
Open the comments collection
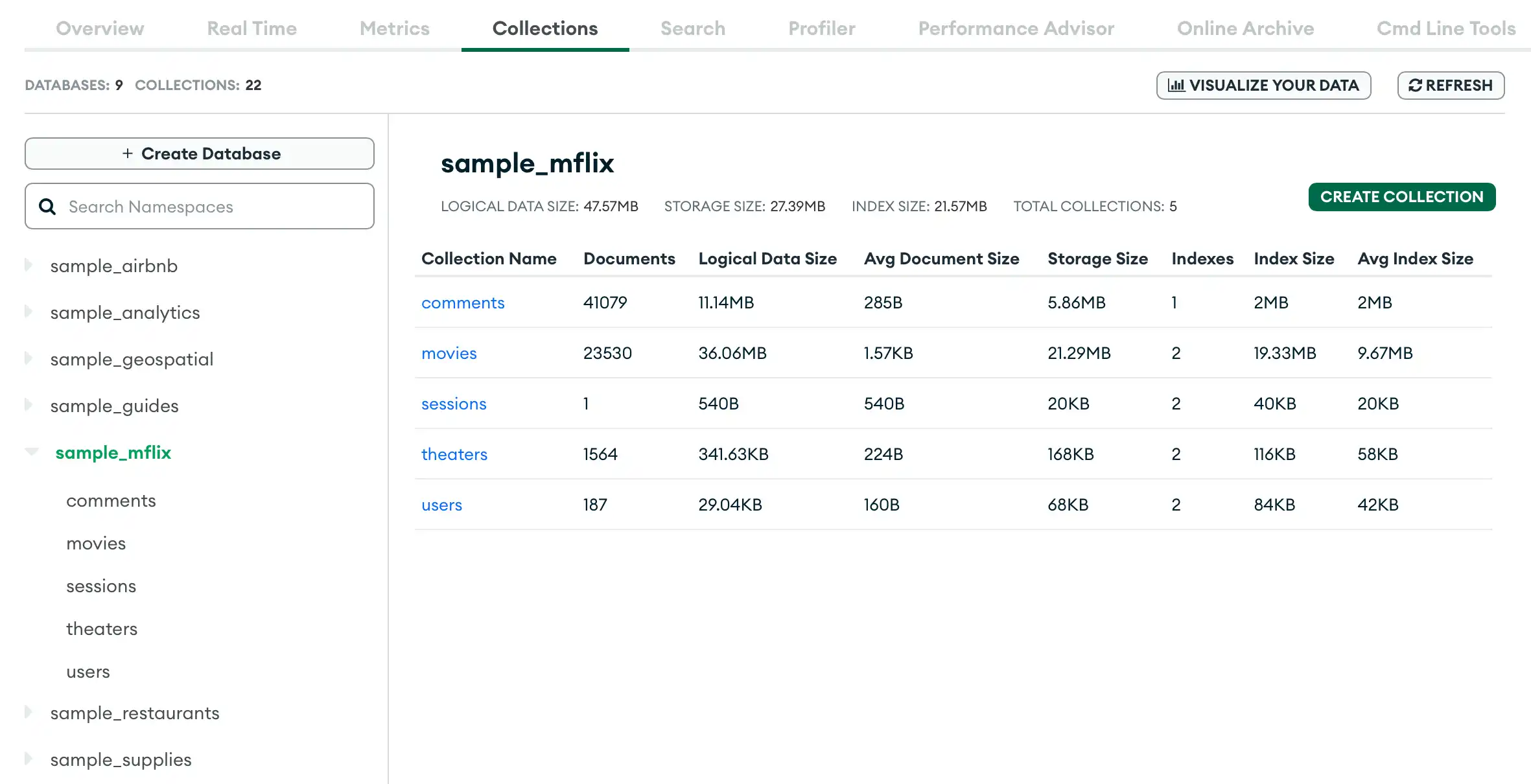pyautogui.click(x=463, y=302)
